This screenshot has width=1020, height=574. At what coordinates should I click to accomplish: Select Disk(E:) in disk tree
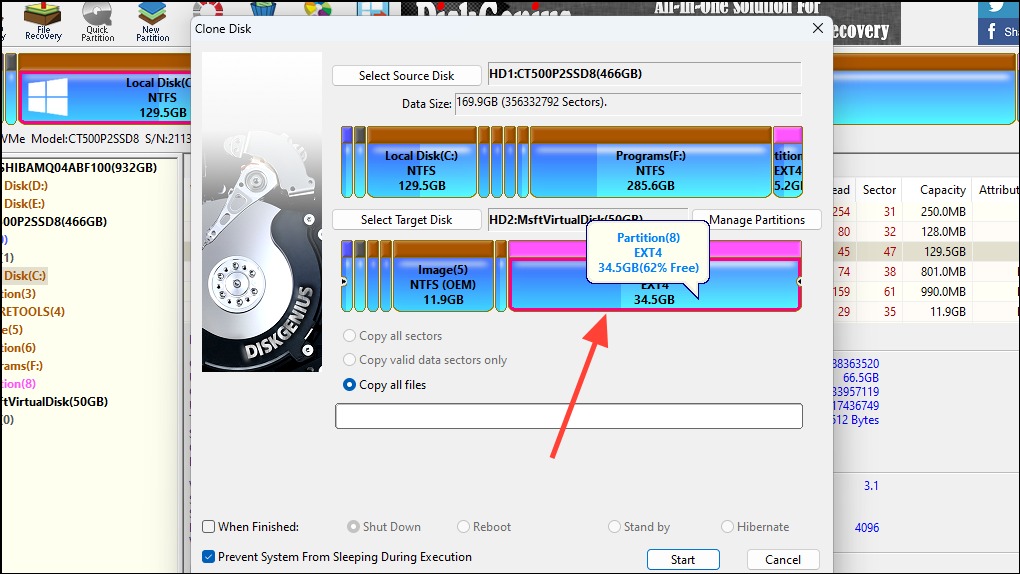24,204
